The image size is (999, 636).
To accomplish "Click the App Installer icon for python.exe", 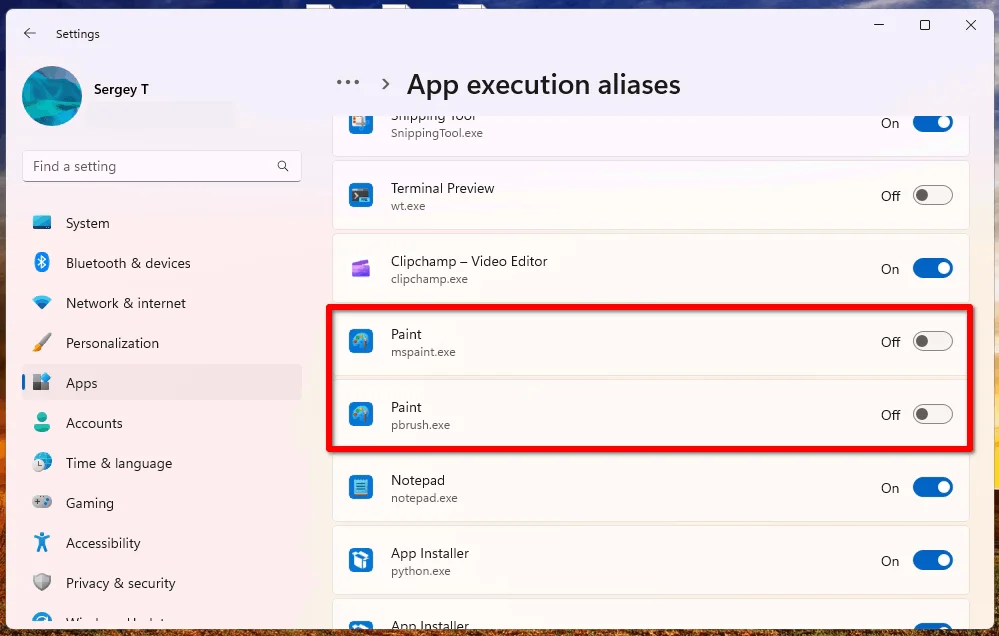I will tap(361, 561).
